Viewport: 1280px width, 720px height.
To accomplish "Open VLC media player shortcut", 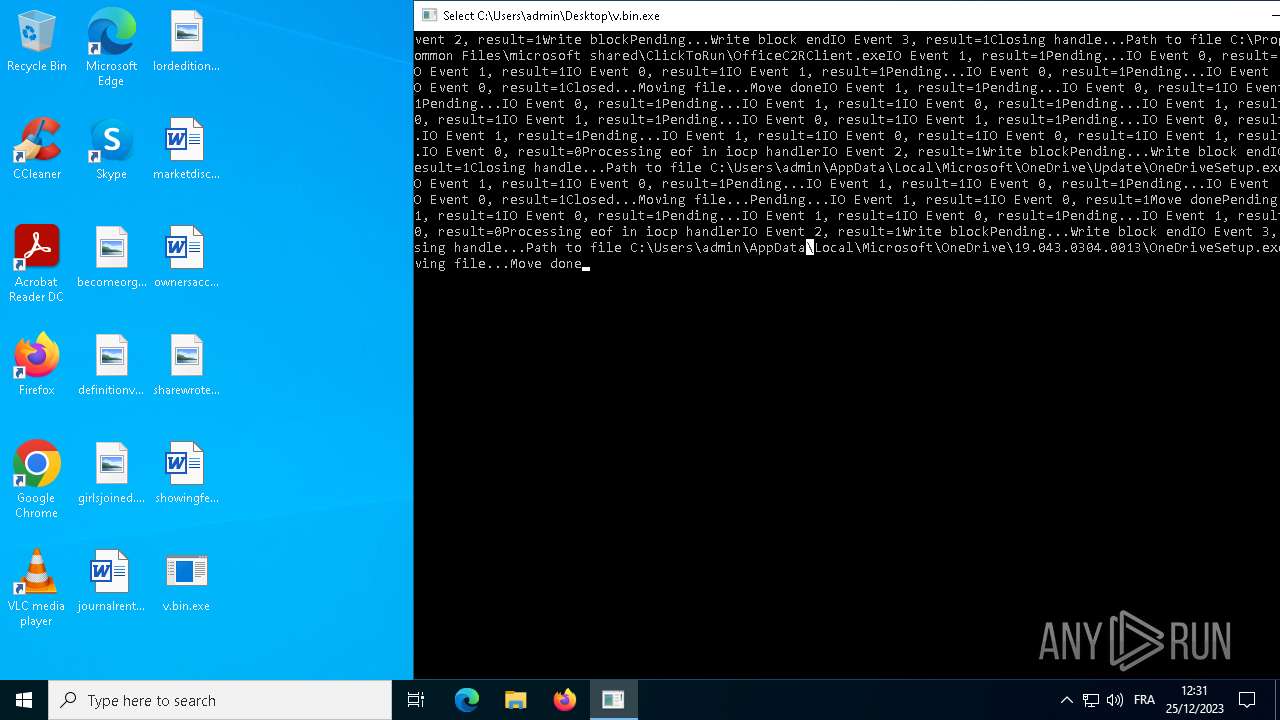I will (37, 588).
